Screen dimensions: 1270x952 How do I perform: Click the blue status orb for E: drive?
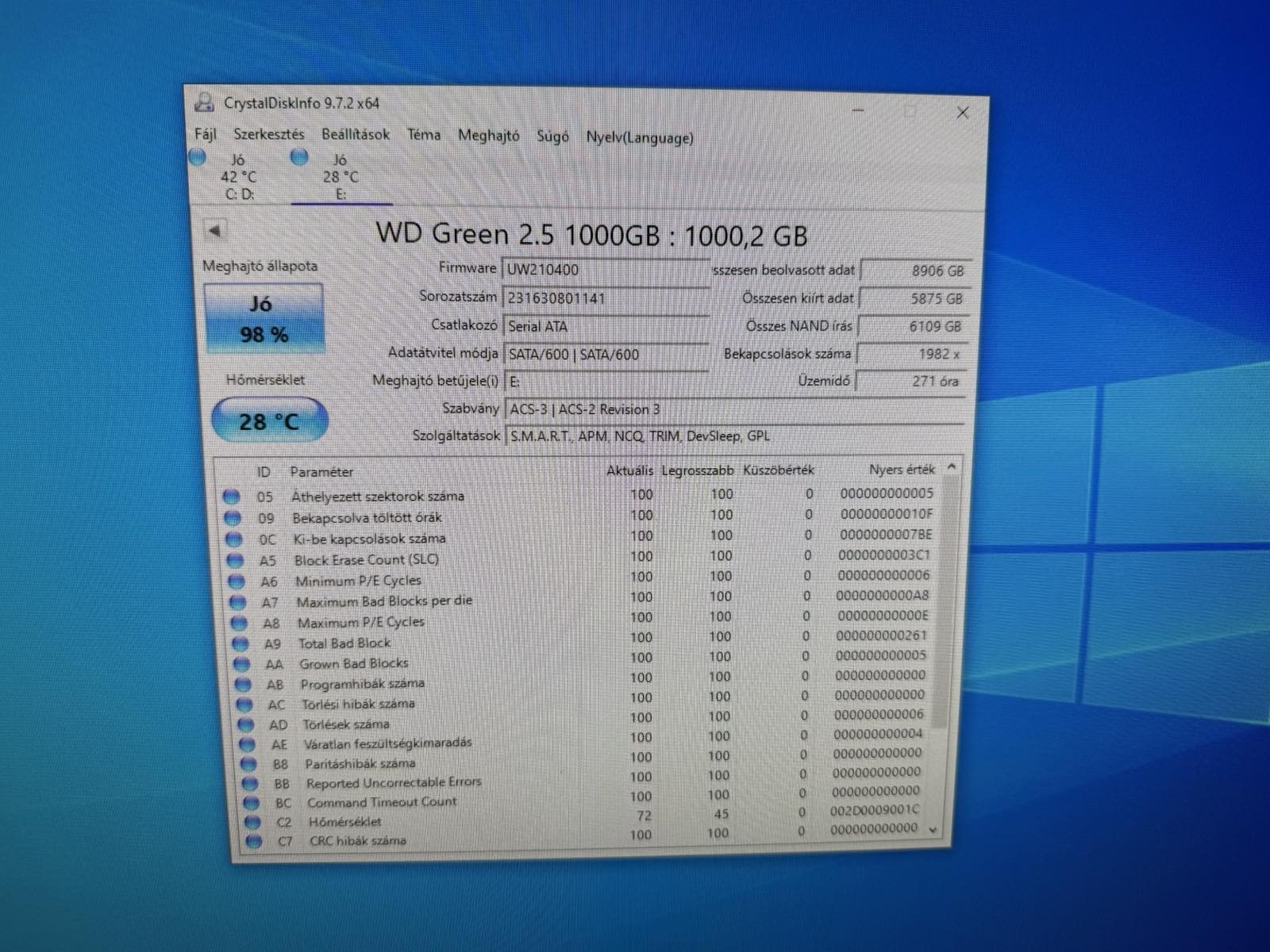tap(299, 157)
